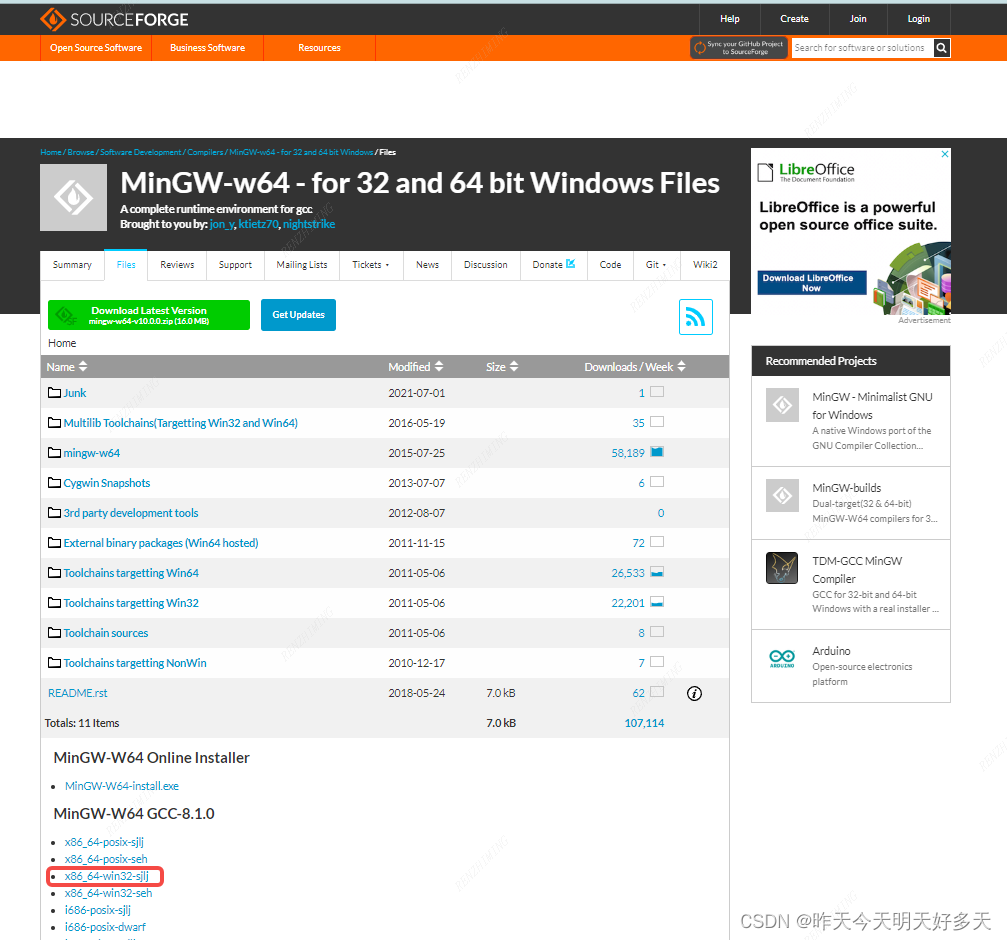Open Toolchains targetting Win32 folder
Screen dimensions: 1007x940
coord(131,603)
